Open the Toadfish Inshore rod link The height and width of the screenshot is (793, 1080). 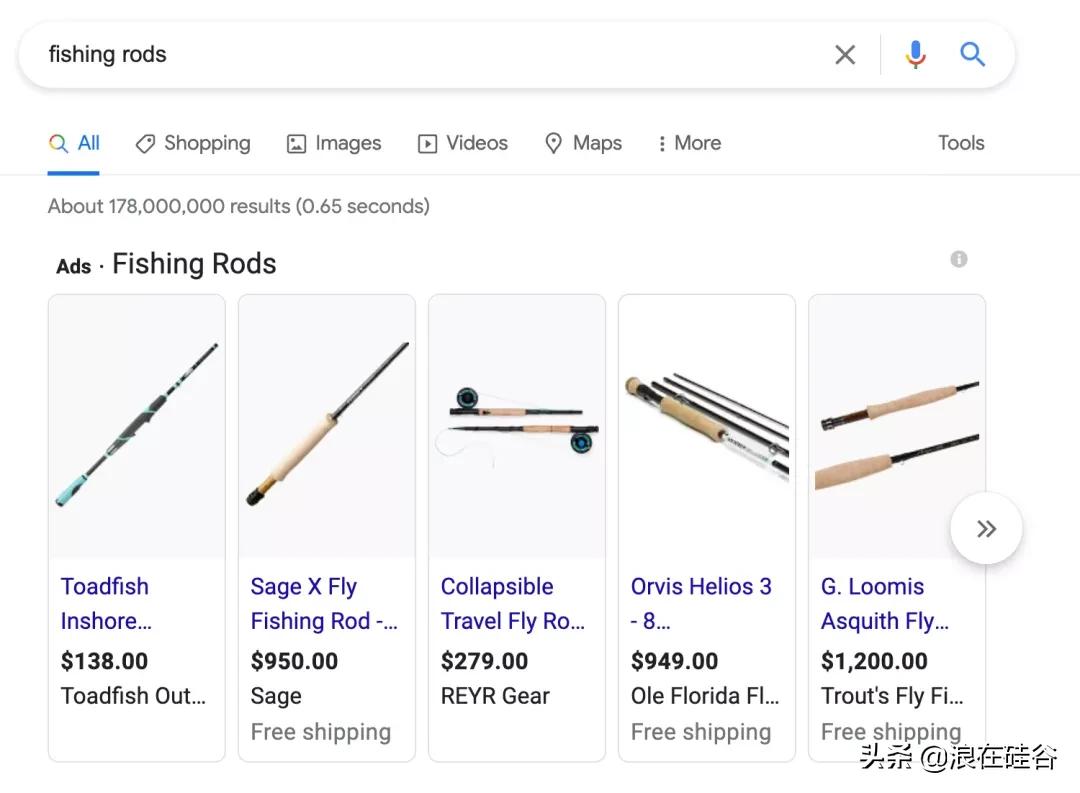(x=105, y=603)
